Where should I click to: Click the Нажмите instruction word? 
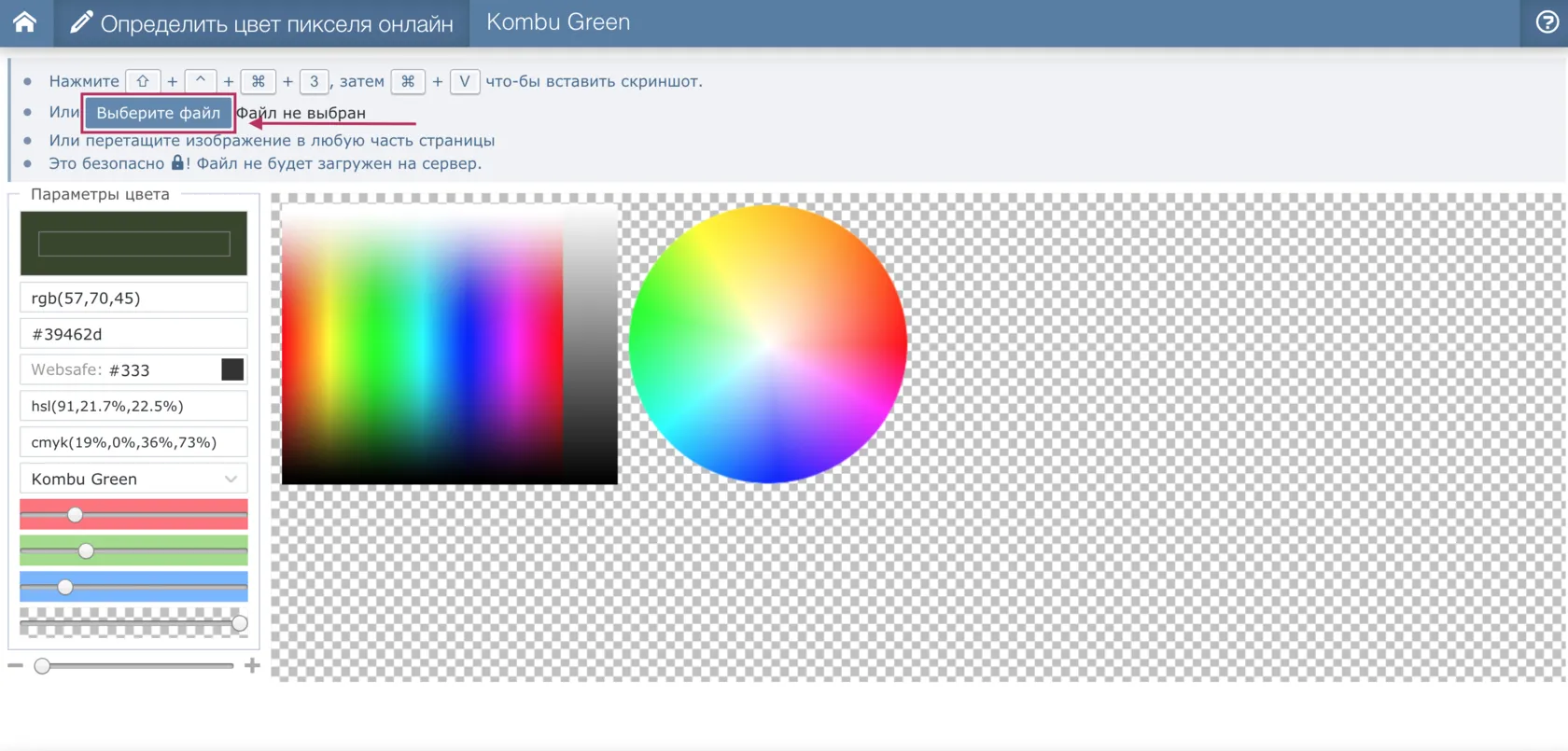tap(84, 81)
